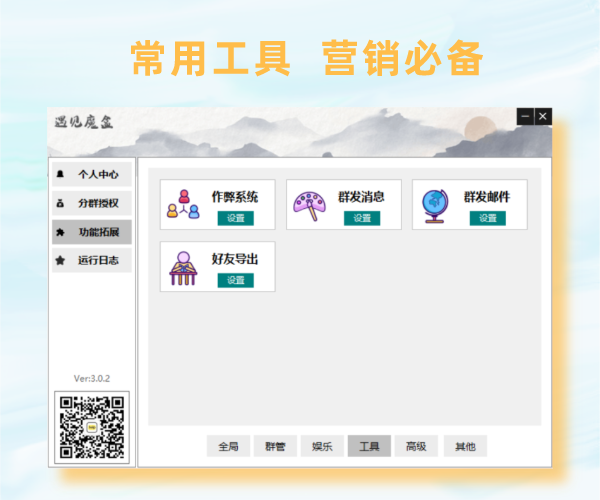Click the star icon beside 运行日志
The image size is (600, 500).
60,261
